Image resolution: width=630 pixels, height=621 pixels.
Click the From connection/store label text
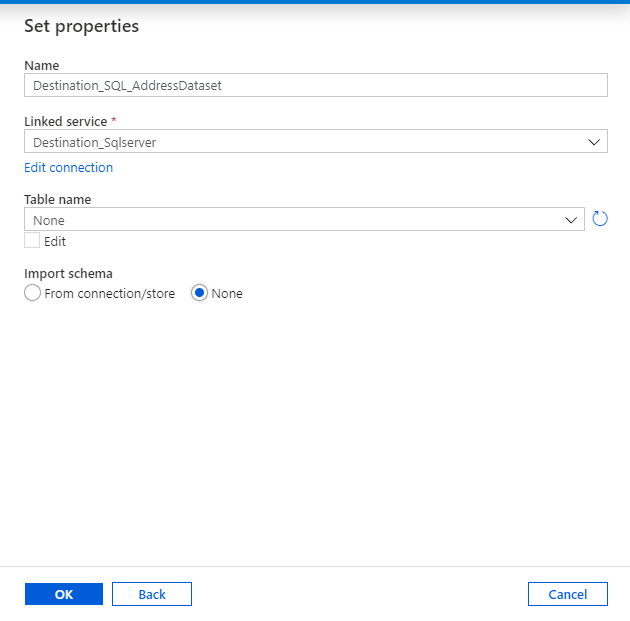[110, 293]
